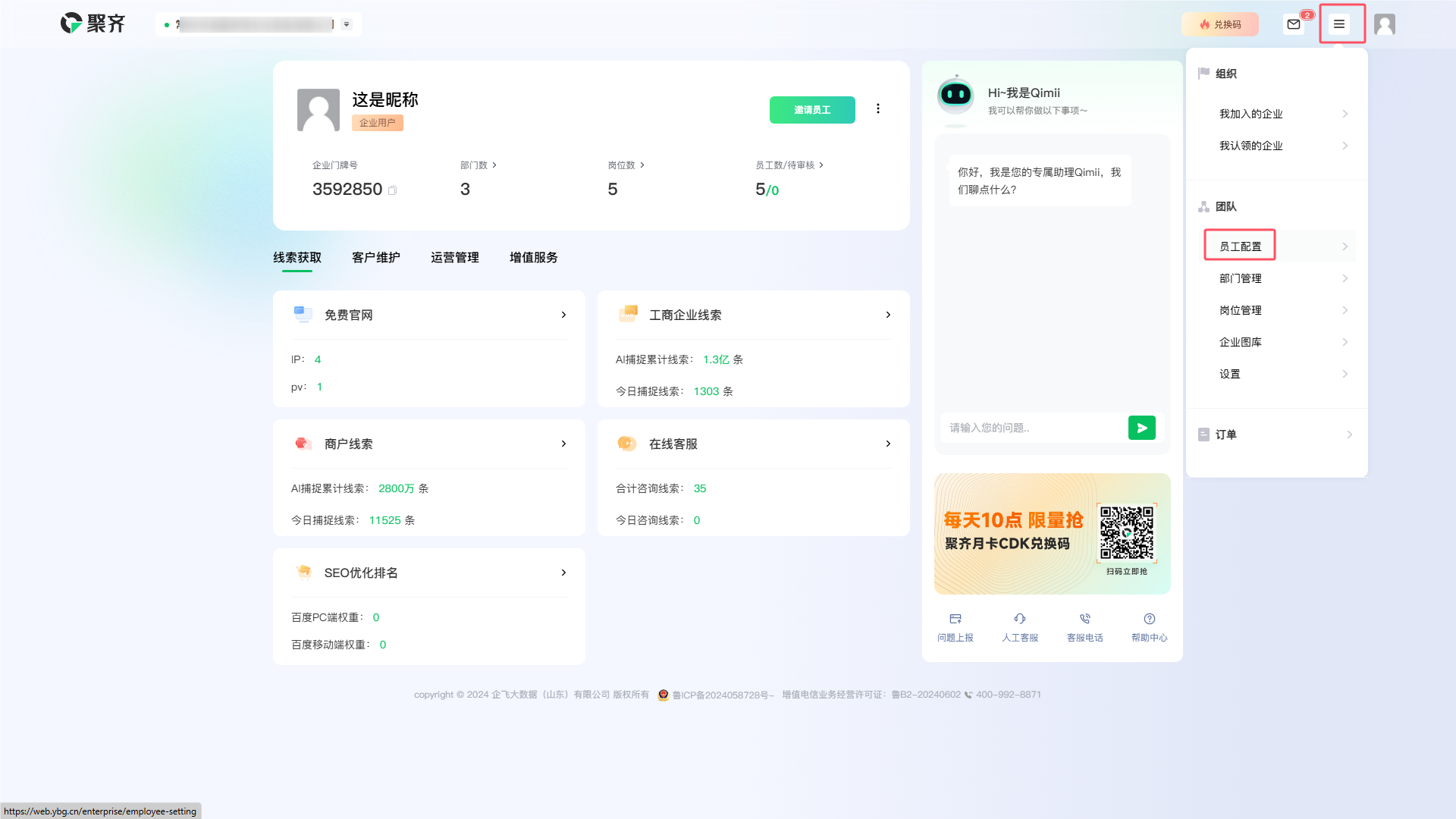Viewport: 1456px width, 819px height.
Task: Click the user avatar in header
Action: pyautogui.click(x=1385, y=24)
